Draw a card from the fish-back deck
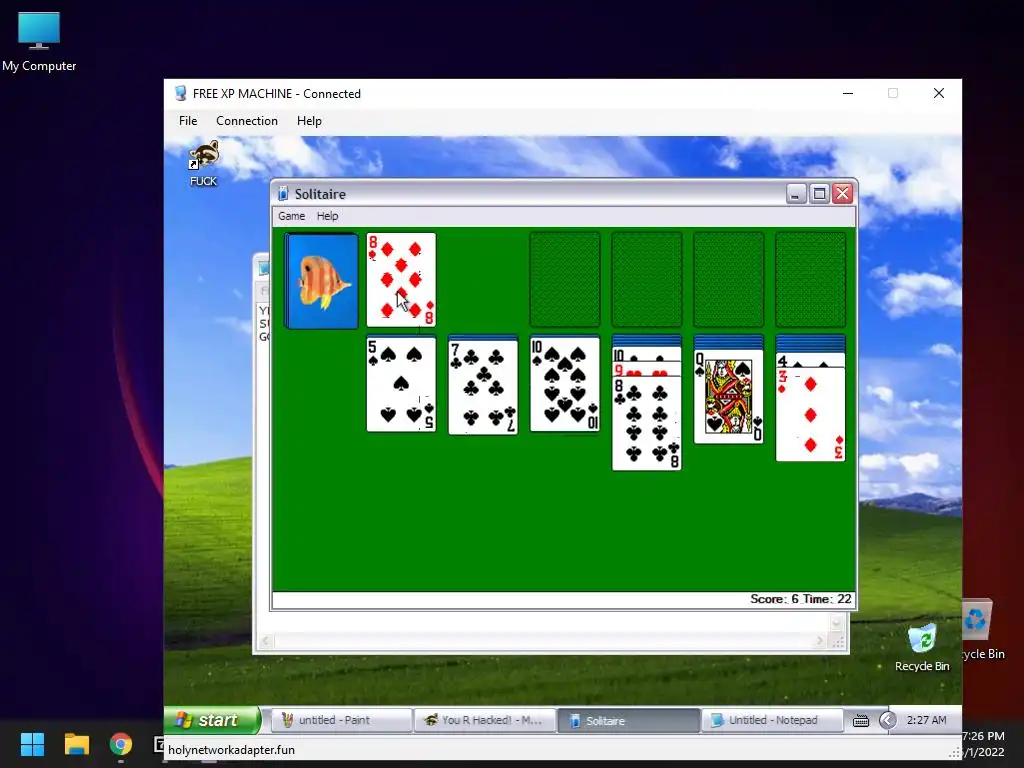The image size is (1024, 768). 321,281
